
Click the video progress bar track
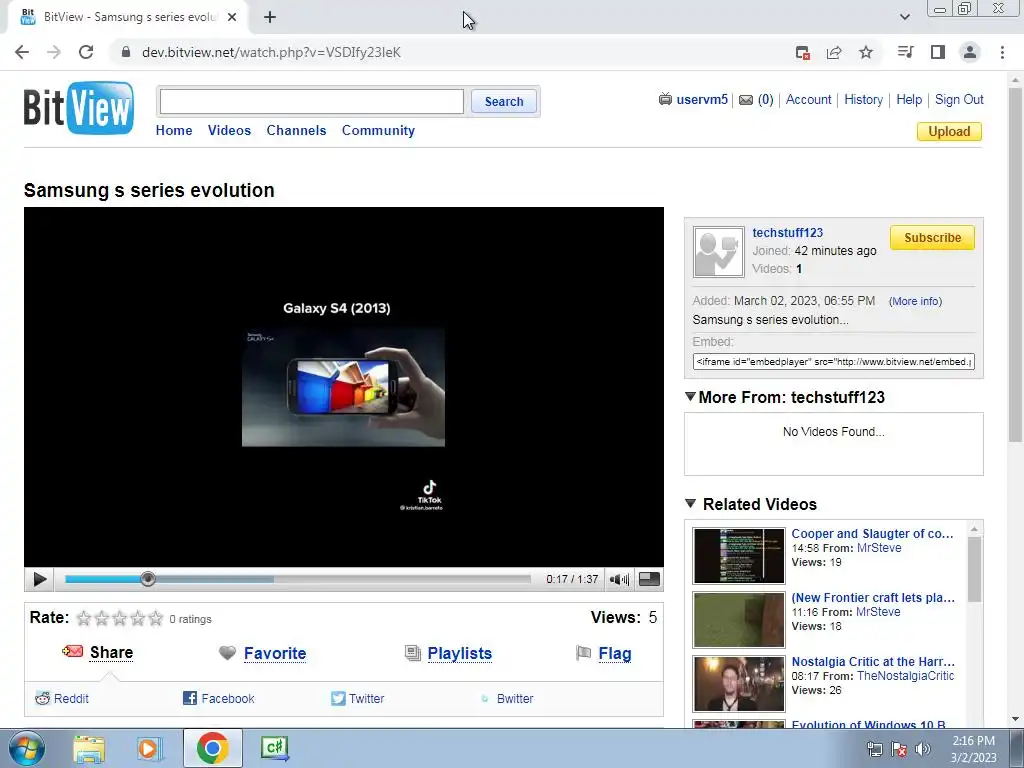(x=297, y=579)
